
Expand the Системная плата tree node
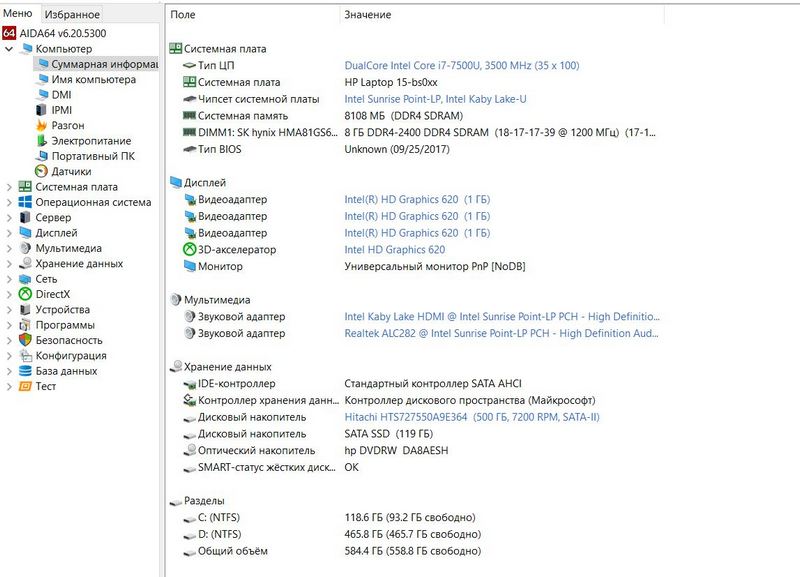point(10,187)
